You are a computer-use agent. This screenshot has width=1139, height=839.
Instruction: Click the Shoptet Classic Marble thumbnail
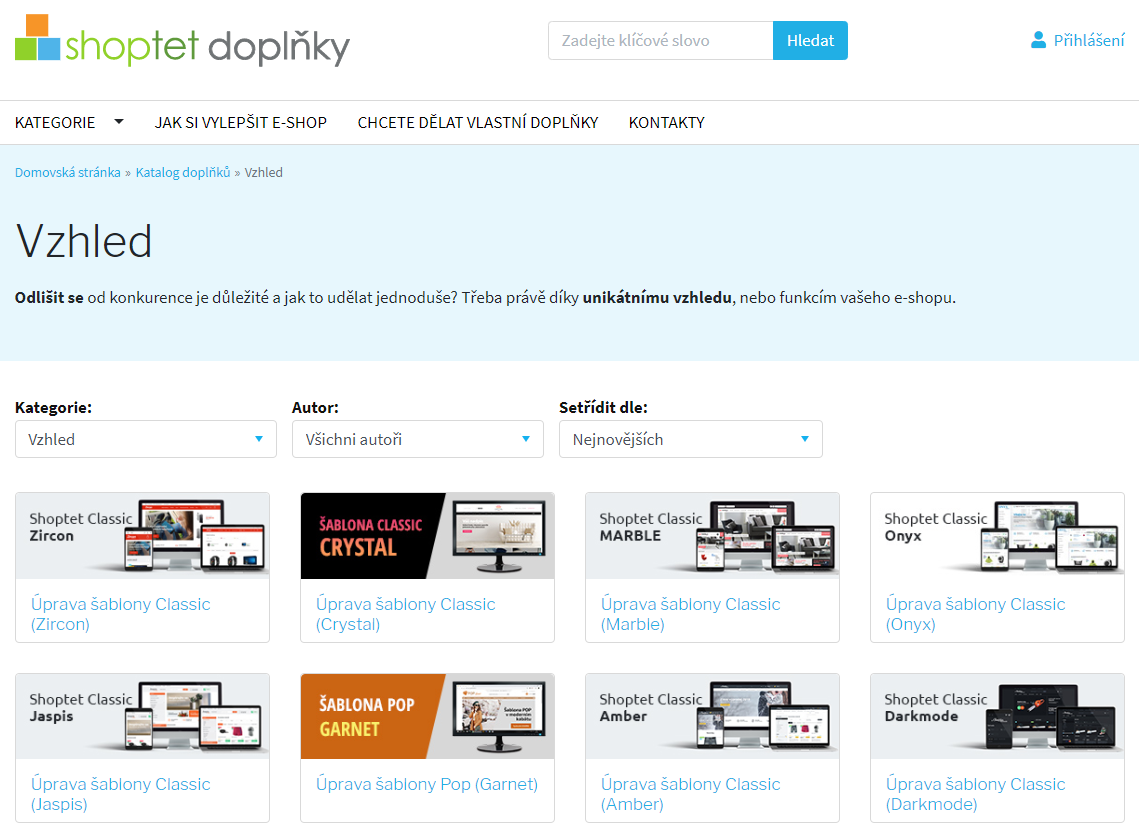point(713,536)
